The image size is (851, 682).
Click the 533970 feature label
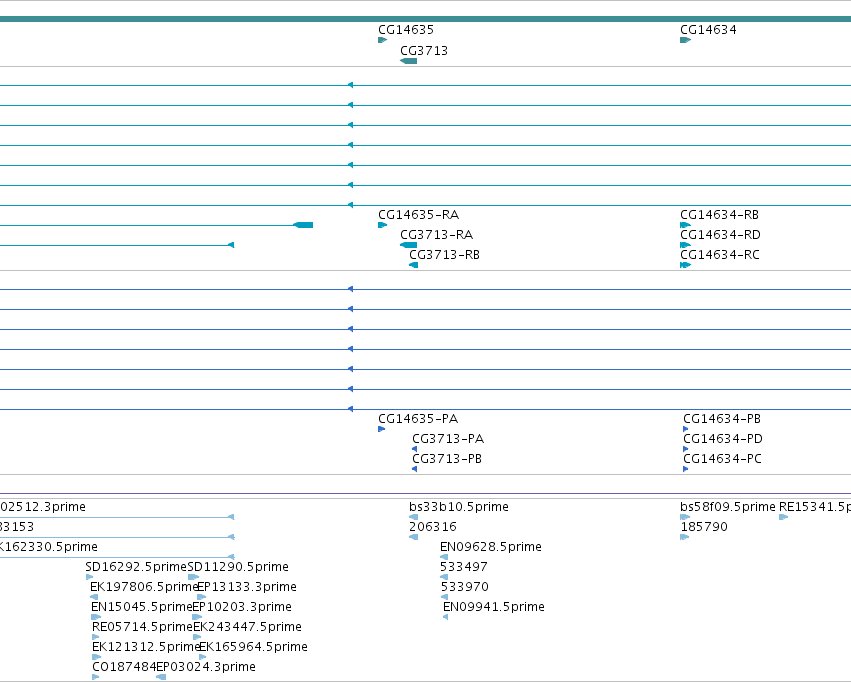464,587
